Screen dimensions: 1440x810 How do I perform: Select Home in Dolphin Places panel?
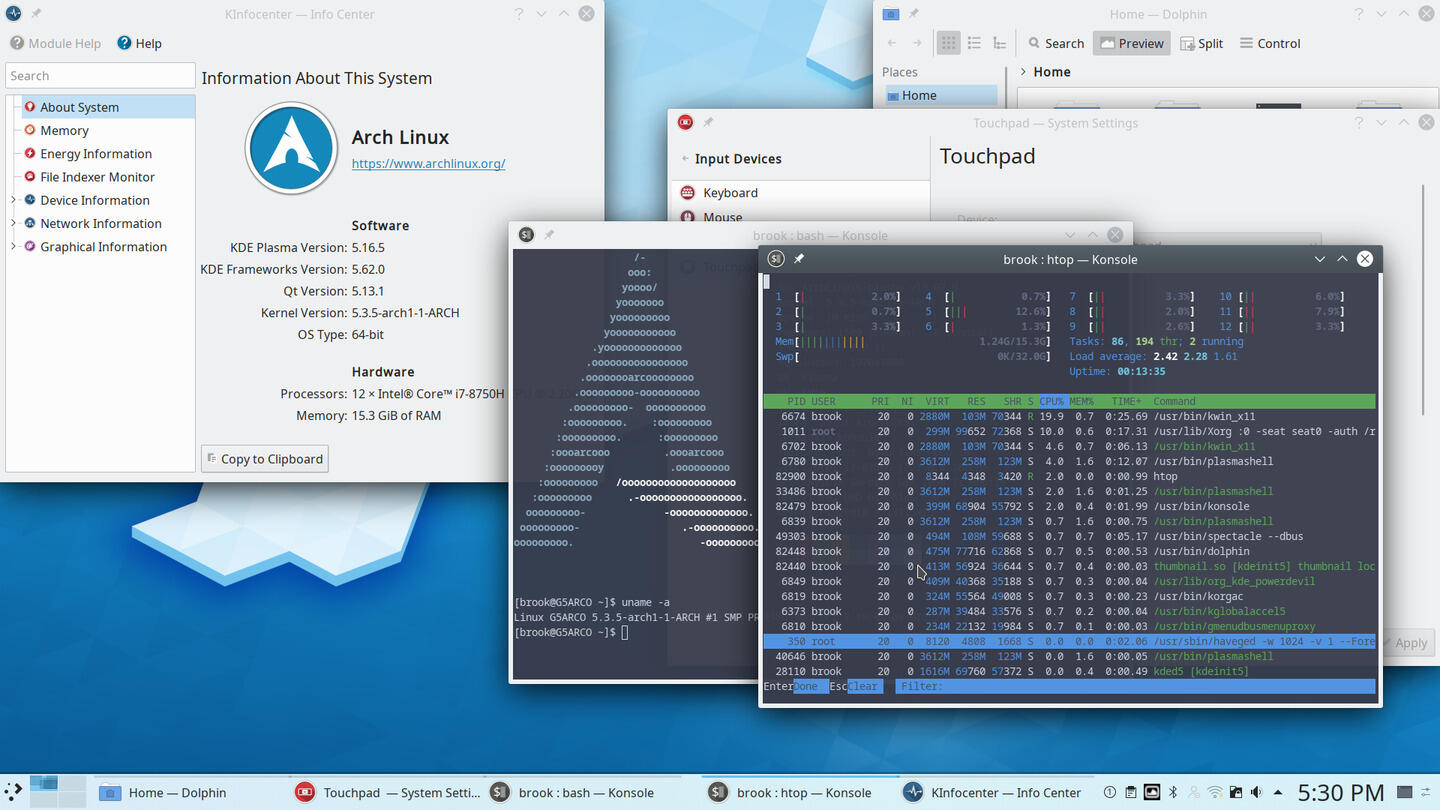(x=940, y=95)
